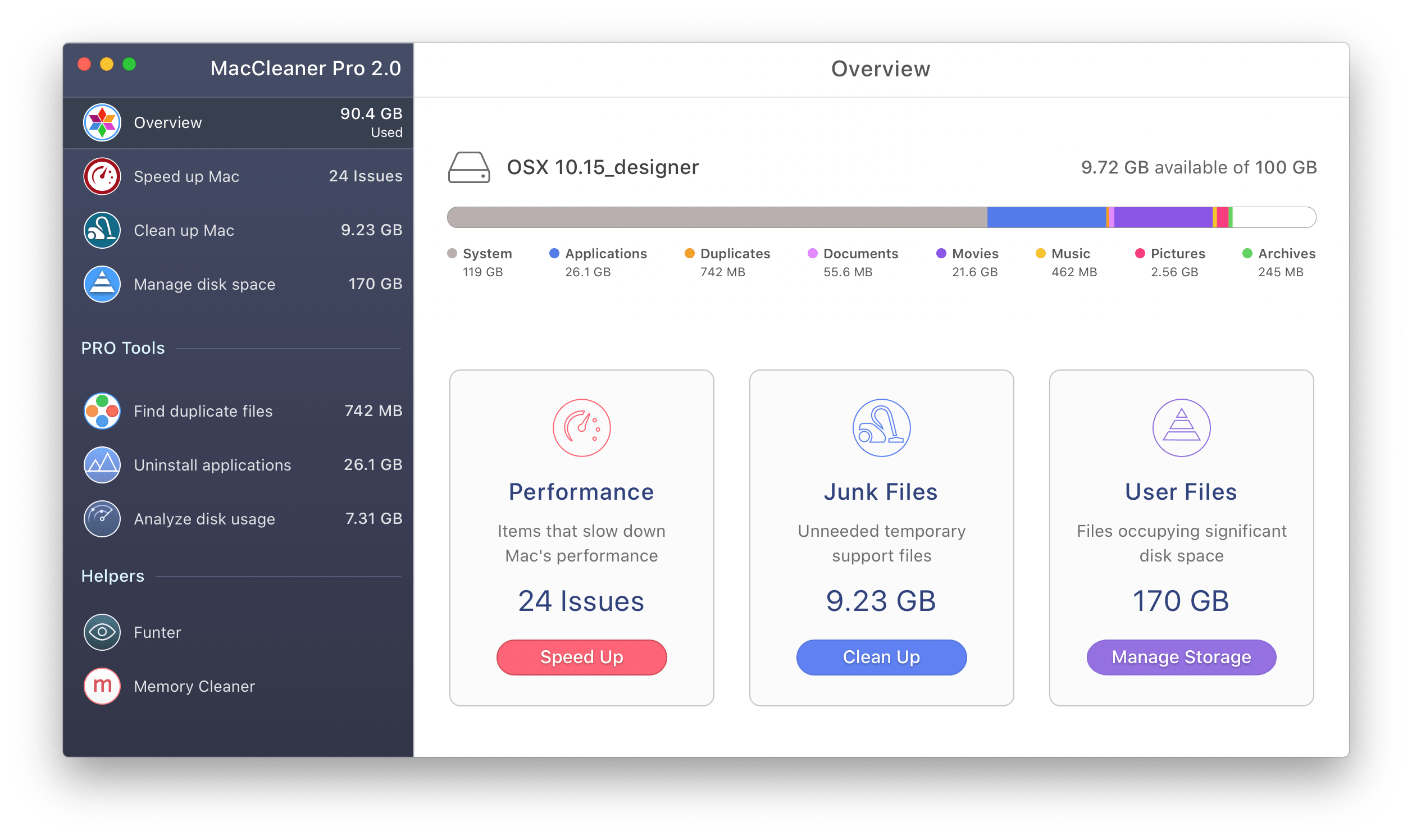Select Manage Storage for User Files
Viewport: 1412px width, 840px height.
pyautogui.click(x=1181, y=657)
